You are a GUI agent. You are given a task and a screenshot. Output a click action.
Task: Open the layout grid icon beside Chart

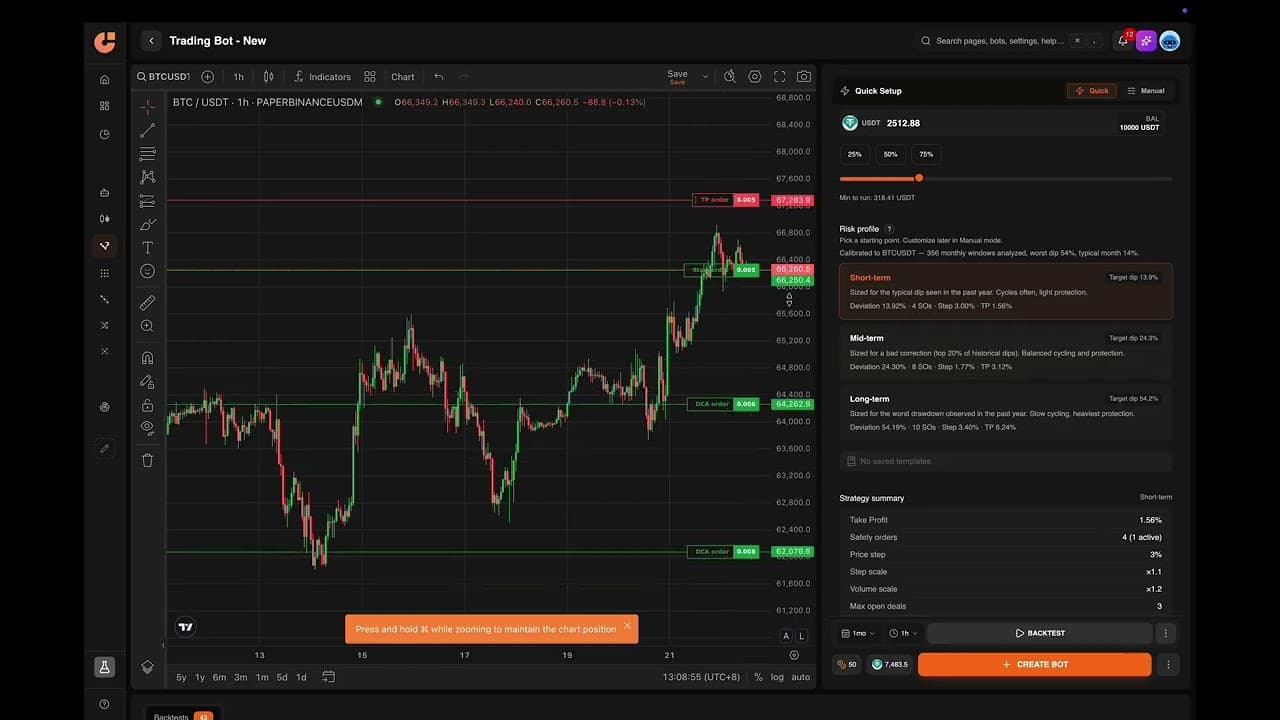click(370, 77)
